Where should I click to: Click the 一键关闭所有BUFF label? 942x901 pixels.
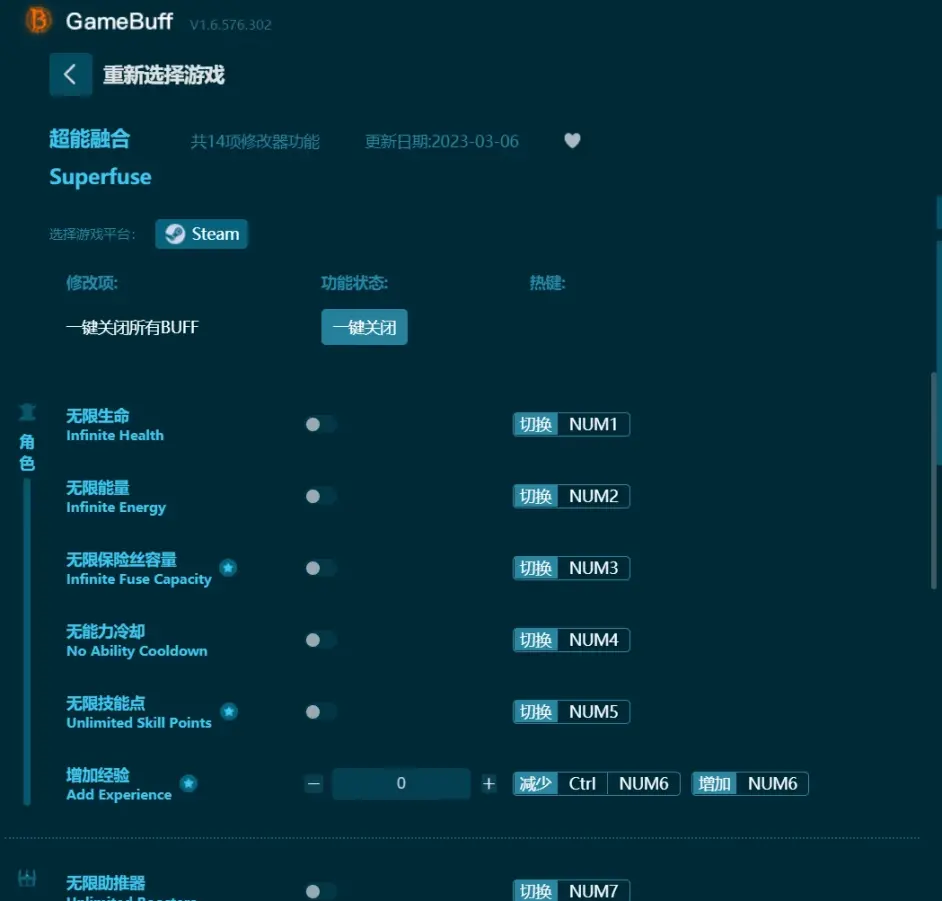[x=132, y=327]
